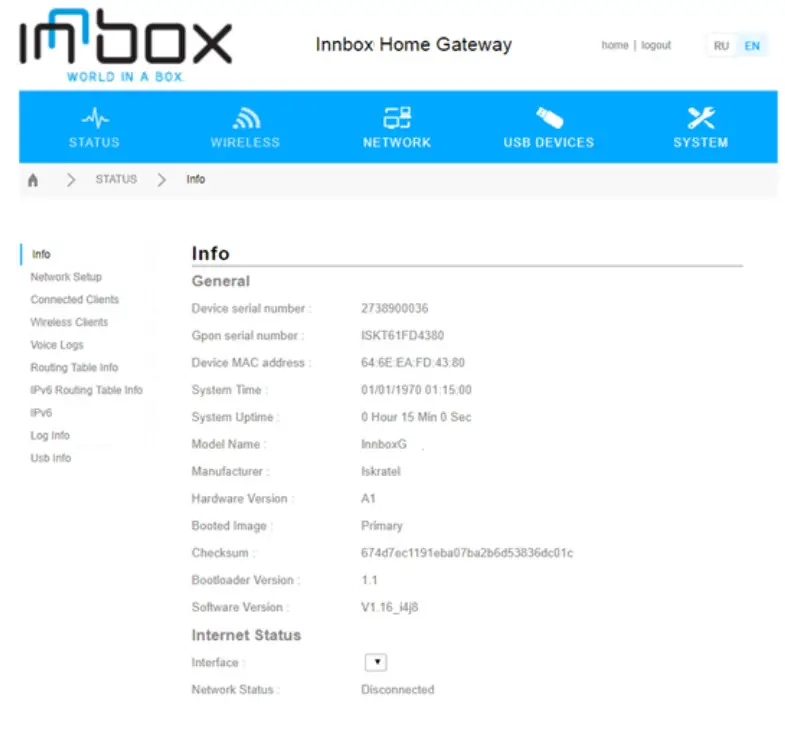Click system time 01/01/1970 01:15:00

pos(416,390)
